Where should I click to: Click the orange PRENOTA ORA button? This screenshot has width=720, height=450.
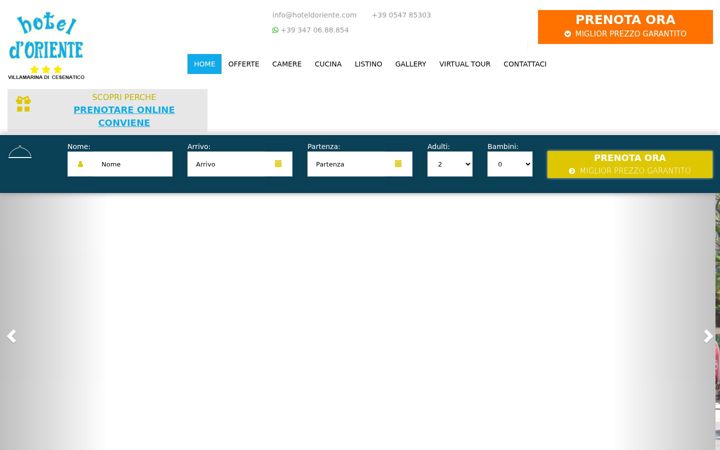click(x=625, y=27)
